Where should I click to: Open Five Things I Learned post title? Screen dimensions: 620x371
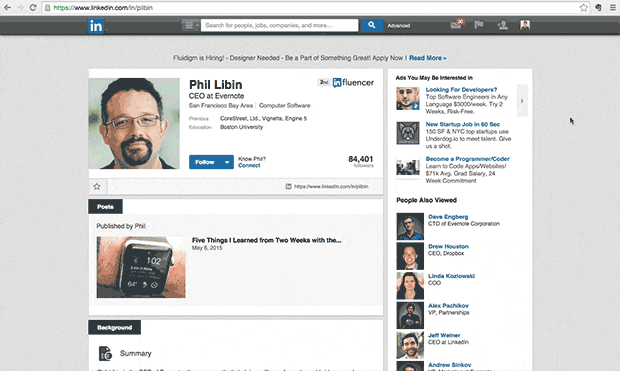point(267,240)
